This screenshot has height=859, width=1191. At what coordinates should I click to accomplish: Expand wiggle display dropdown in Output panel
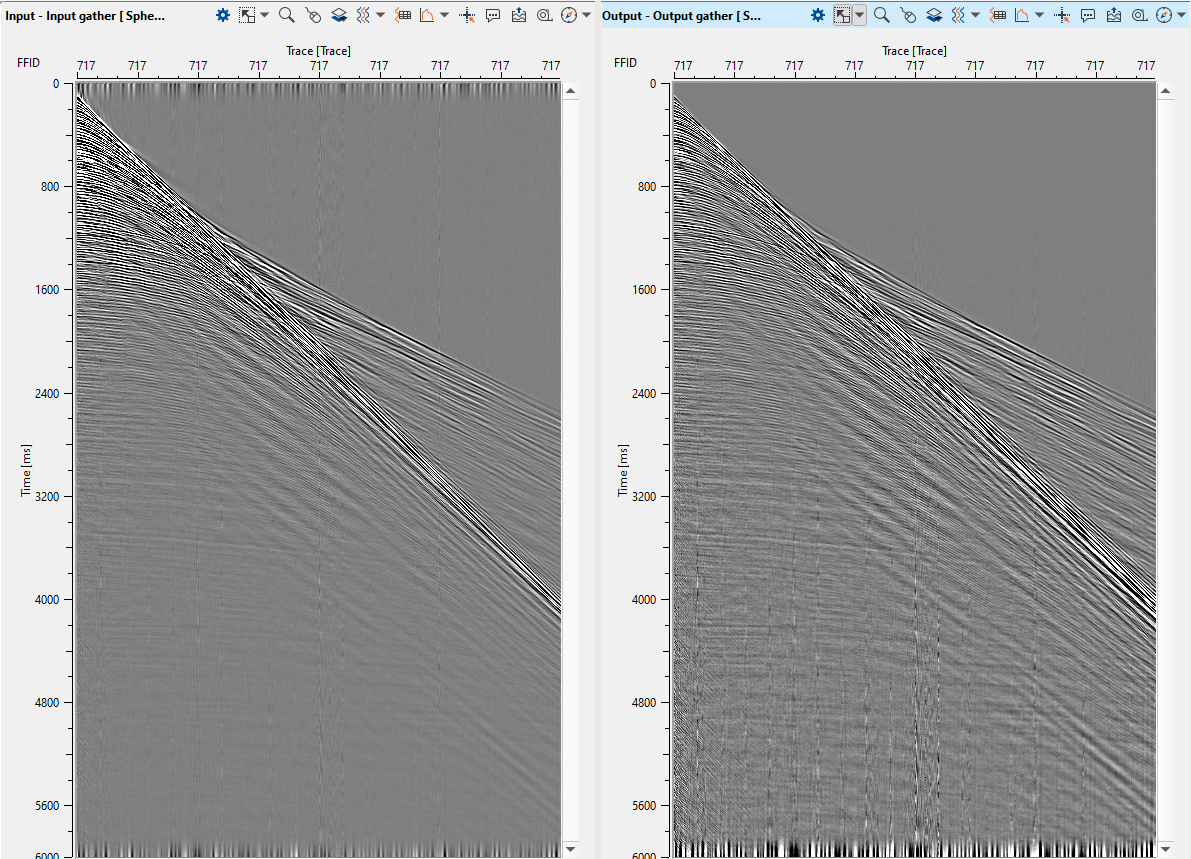coord(975,15)
